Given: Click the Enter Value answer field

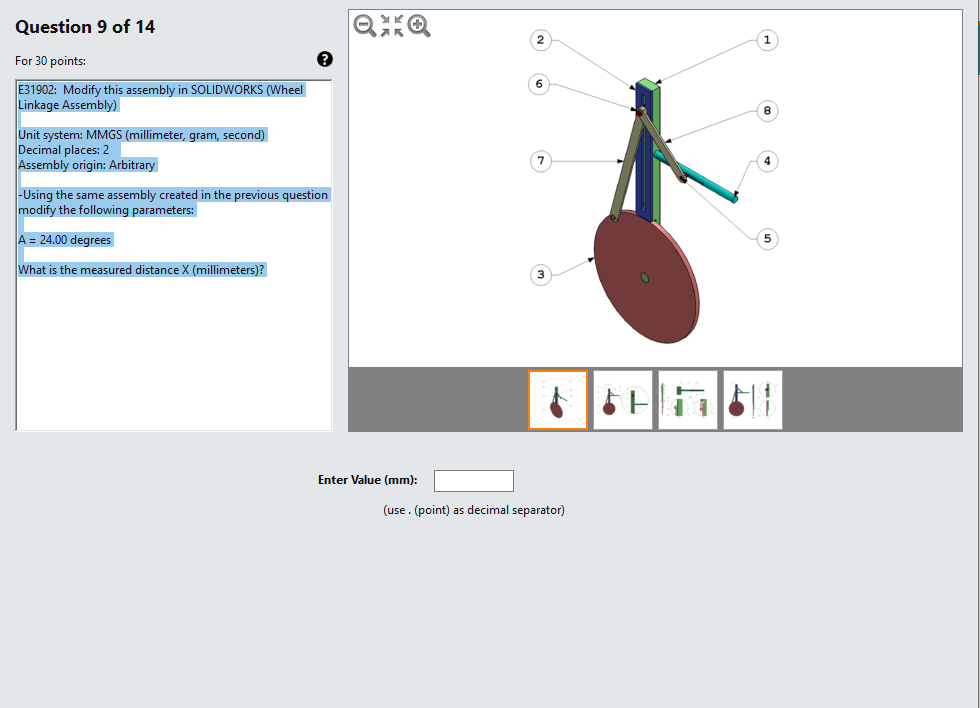Looking at the screenshot, I should (x=473, y=480).
